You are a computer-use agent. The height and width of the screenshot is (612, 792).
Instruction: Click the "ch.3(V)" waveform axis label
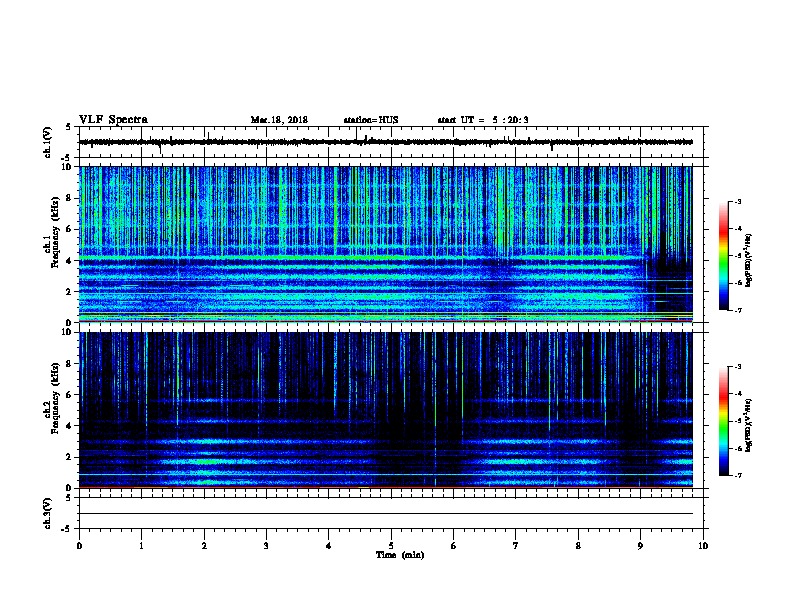(x=48, y=513)
